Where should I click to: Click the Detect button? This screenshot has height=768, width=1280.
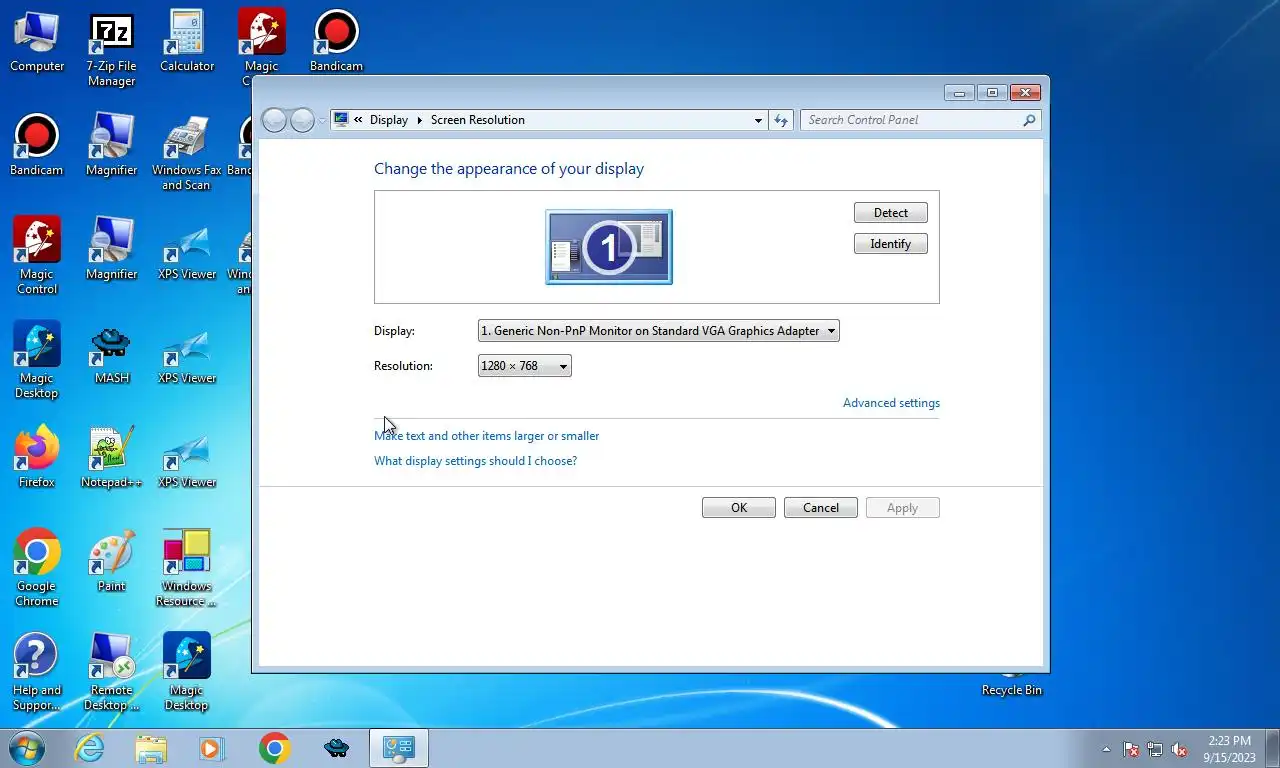890,213
